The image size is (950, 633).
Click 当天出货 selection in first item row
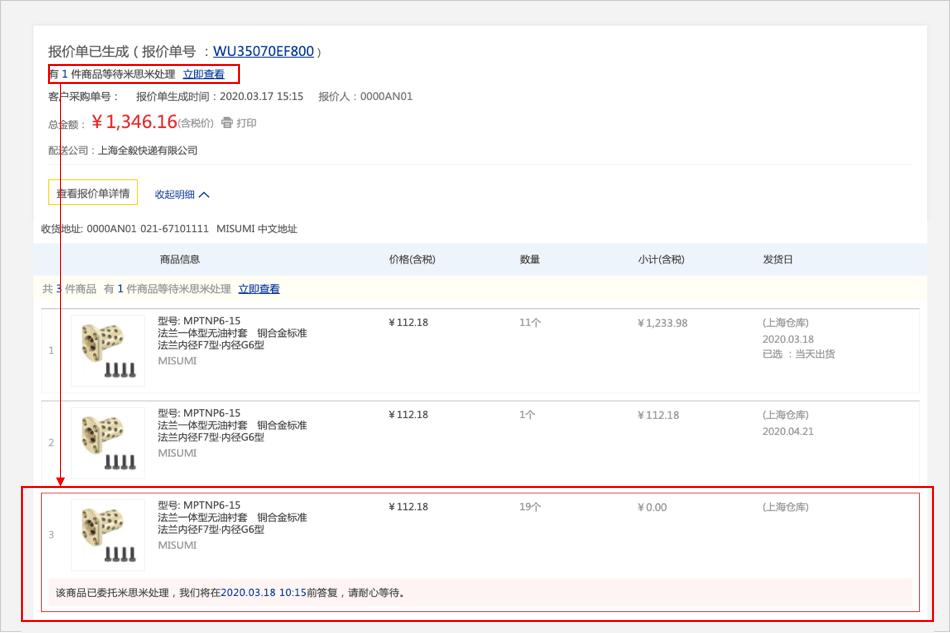[814, 354]
